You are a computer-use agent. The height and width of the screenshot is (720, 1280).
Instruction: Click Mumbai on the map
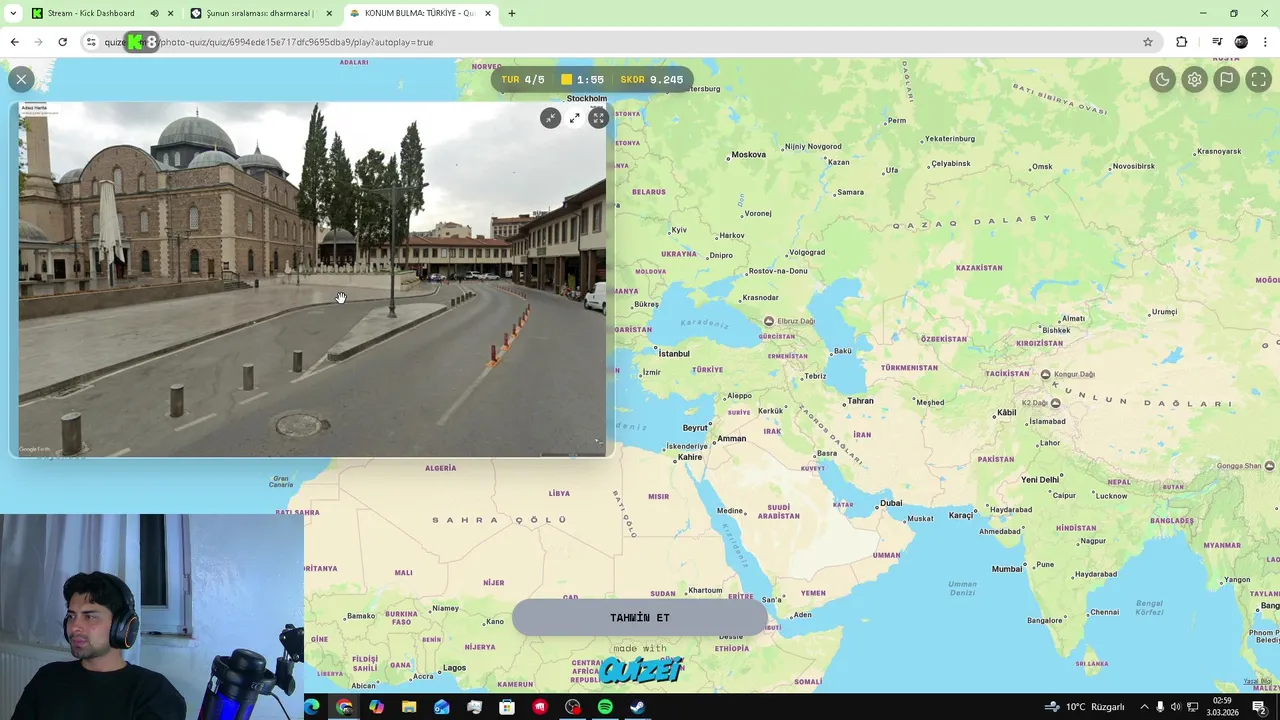click(1006, 569)
